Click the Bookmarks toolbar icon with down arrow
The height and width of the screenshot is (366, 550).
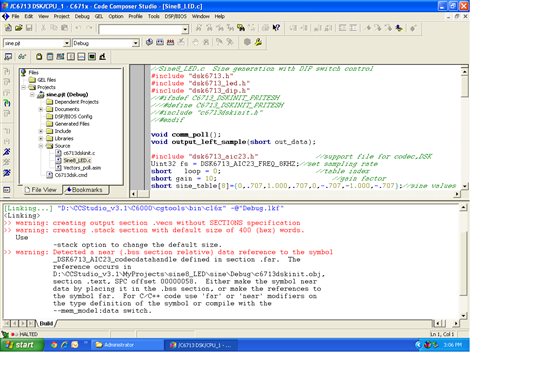pyautogui.click(x=399, y=28)
